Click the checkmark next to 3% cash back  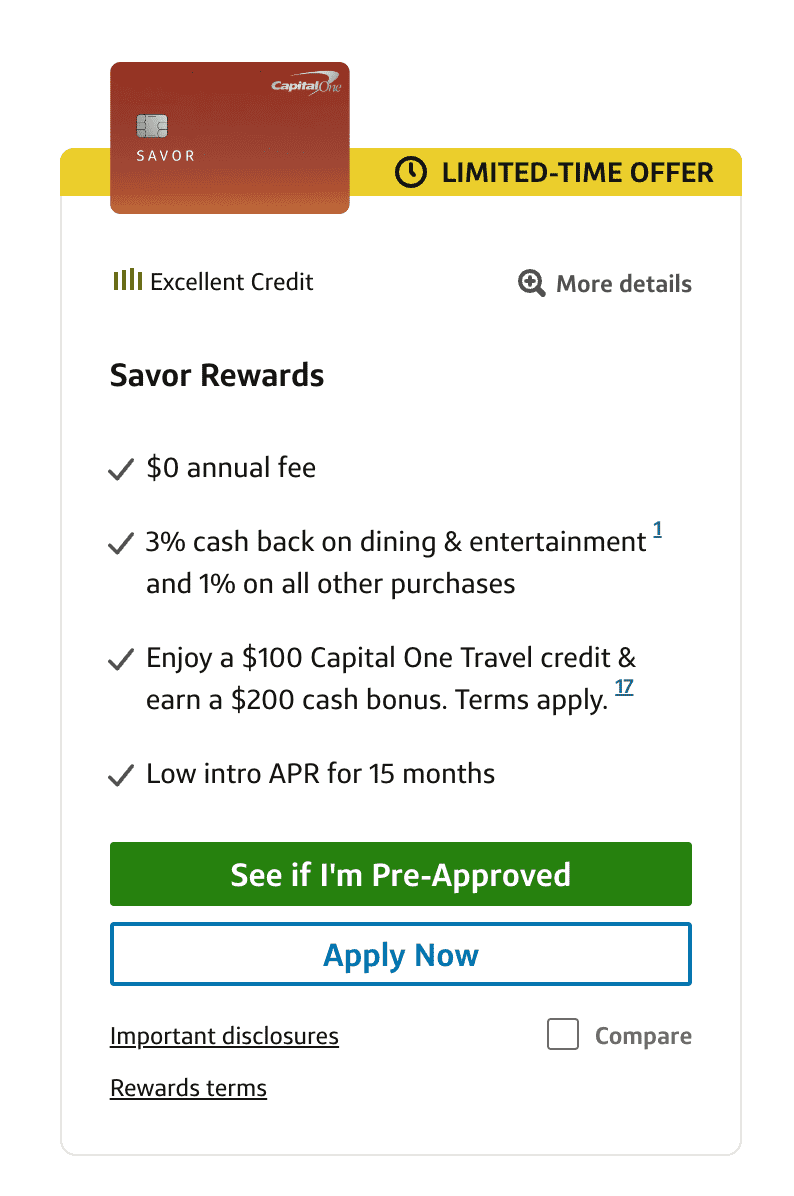coord(121,544)
